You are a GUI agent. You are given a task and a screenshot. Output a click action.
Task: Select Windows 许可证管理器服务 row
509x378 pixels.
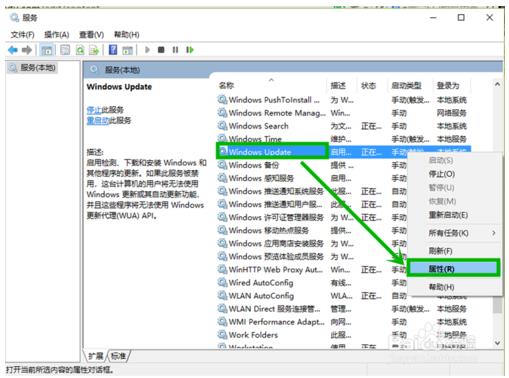[x=312, y=217]
